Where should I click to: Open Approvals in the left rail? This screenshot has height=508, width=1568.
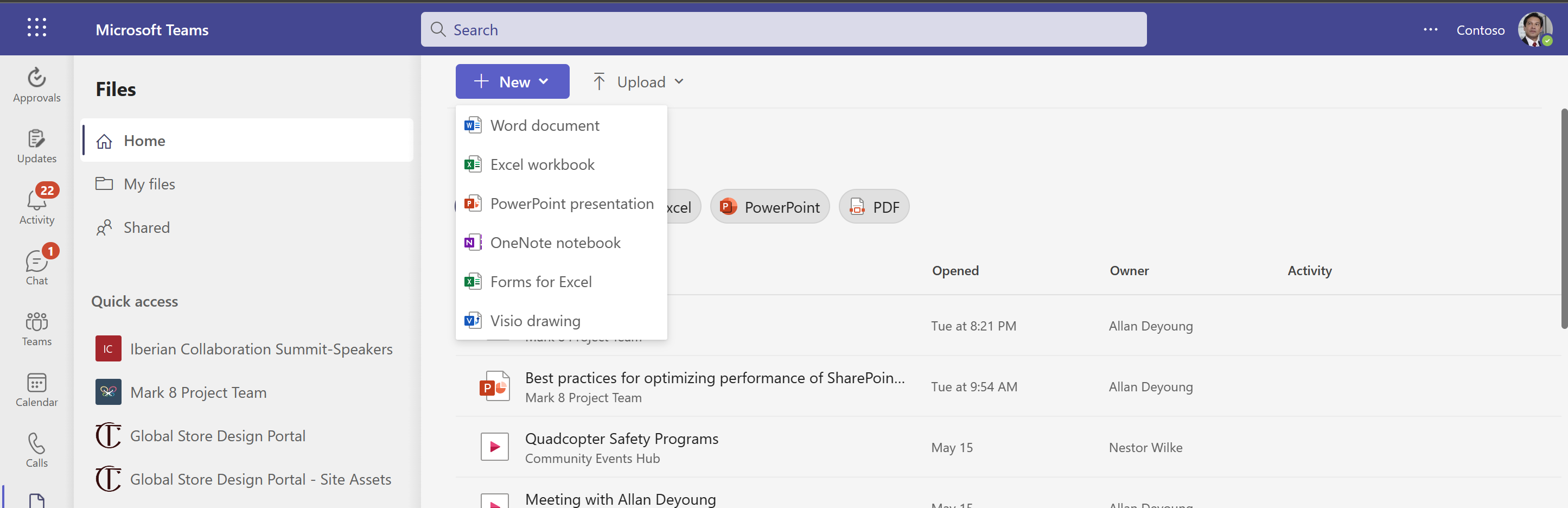(36, 85)
